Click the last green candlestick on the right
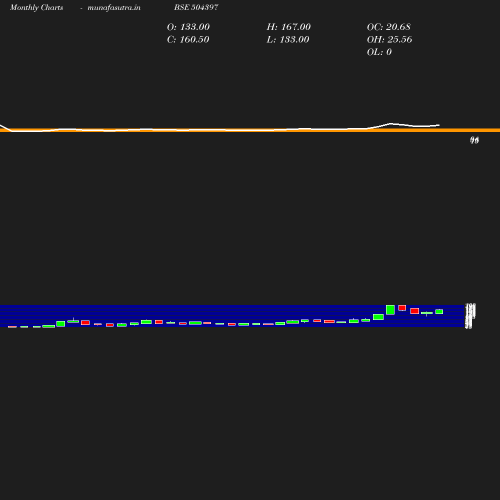The image size is (500, 500). [439, 311]
